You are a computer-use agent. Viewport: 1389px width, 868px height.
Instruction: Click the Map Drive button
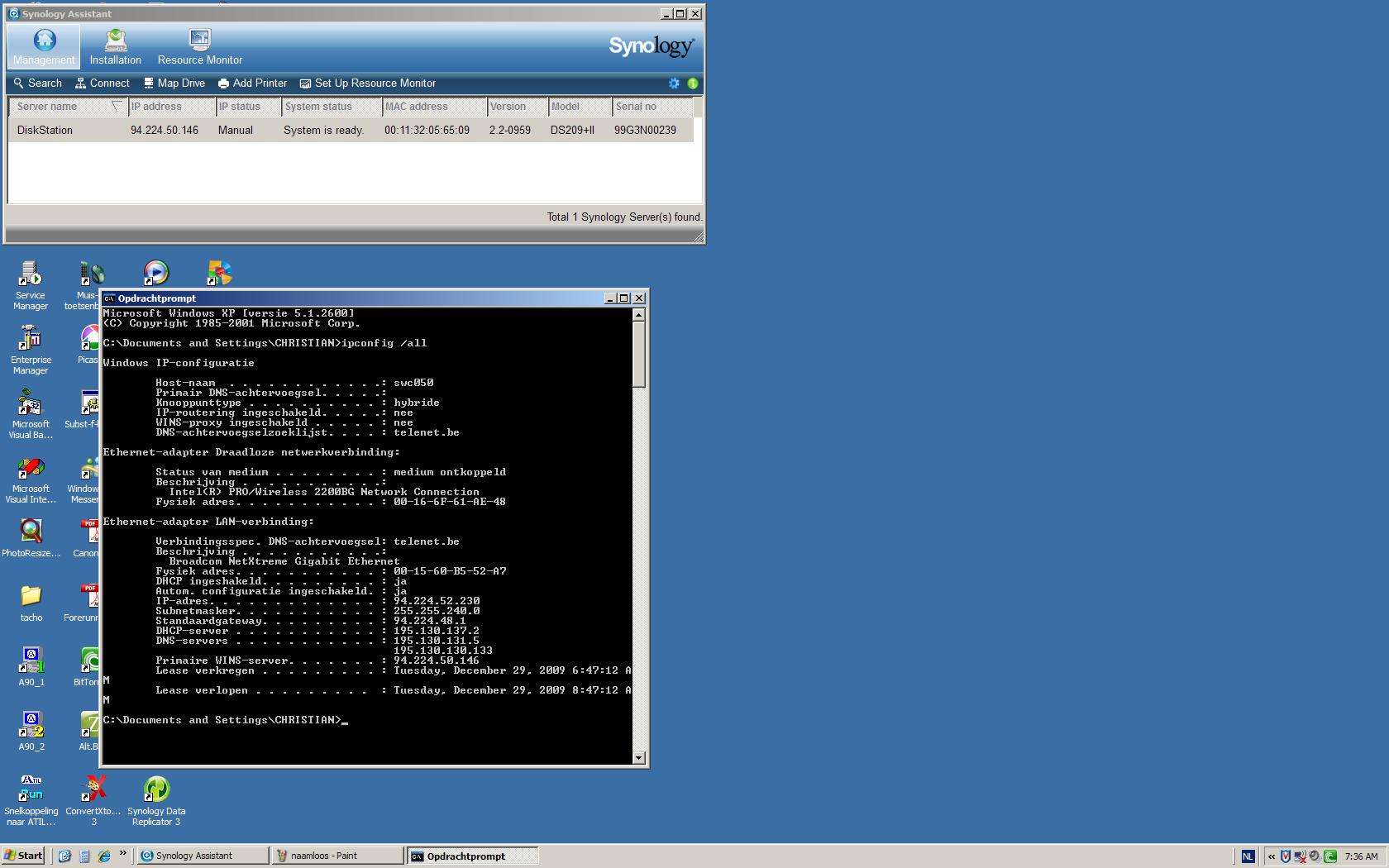pyautogui.click(x=174, y=83)
